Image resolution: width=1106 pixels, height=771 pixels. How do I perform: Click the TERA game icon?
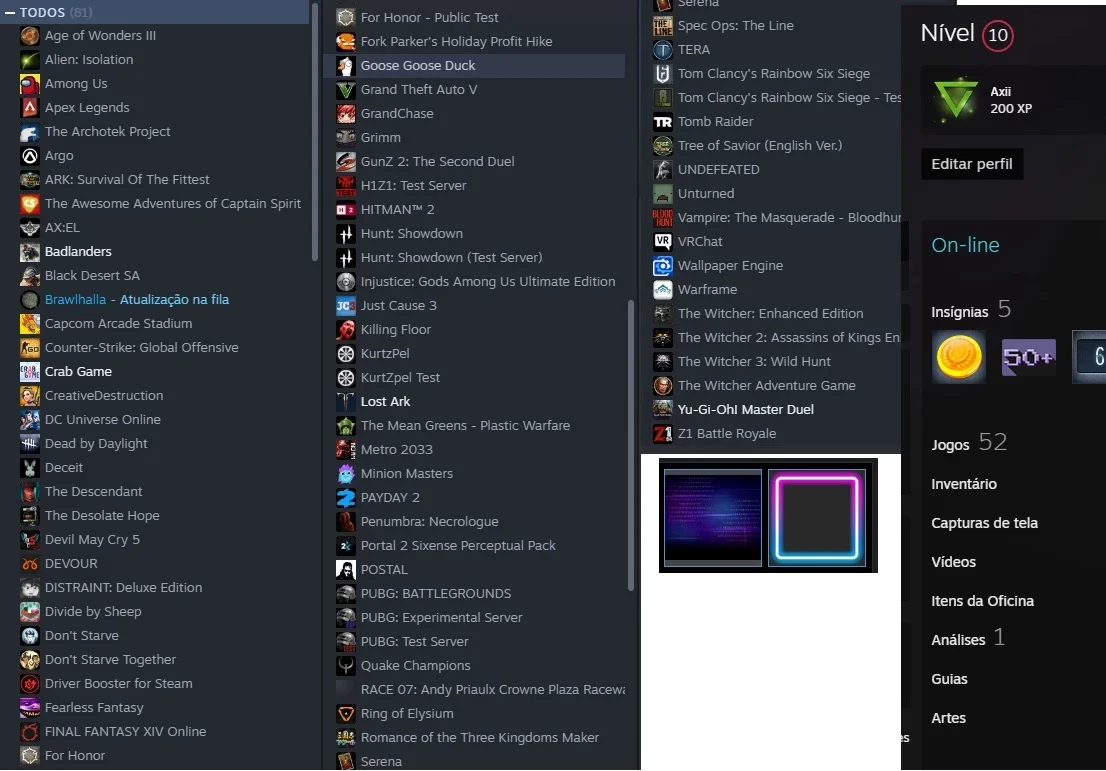[662, 49]
